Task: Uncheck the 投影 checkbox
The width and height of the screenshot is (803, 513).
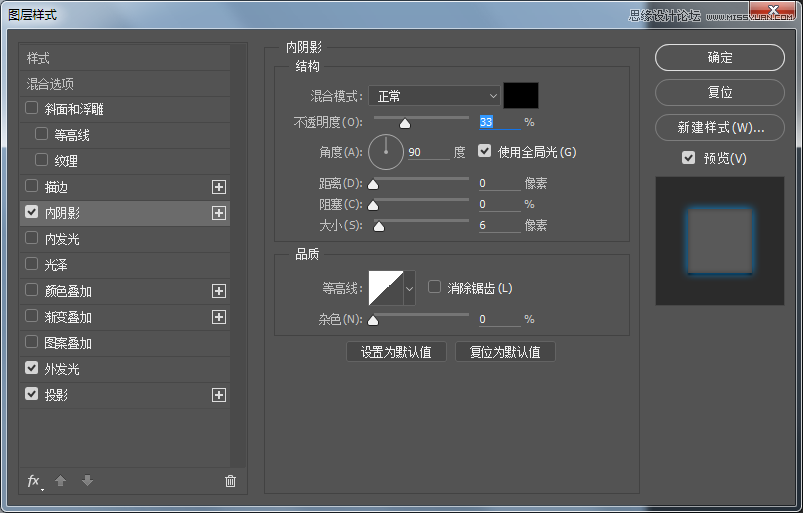Action: pyautogui.click(x=31, y=394)
